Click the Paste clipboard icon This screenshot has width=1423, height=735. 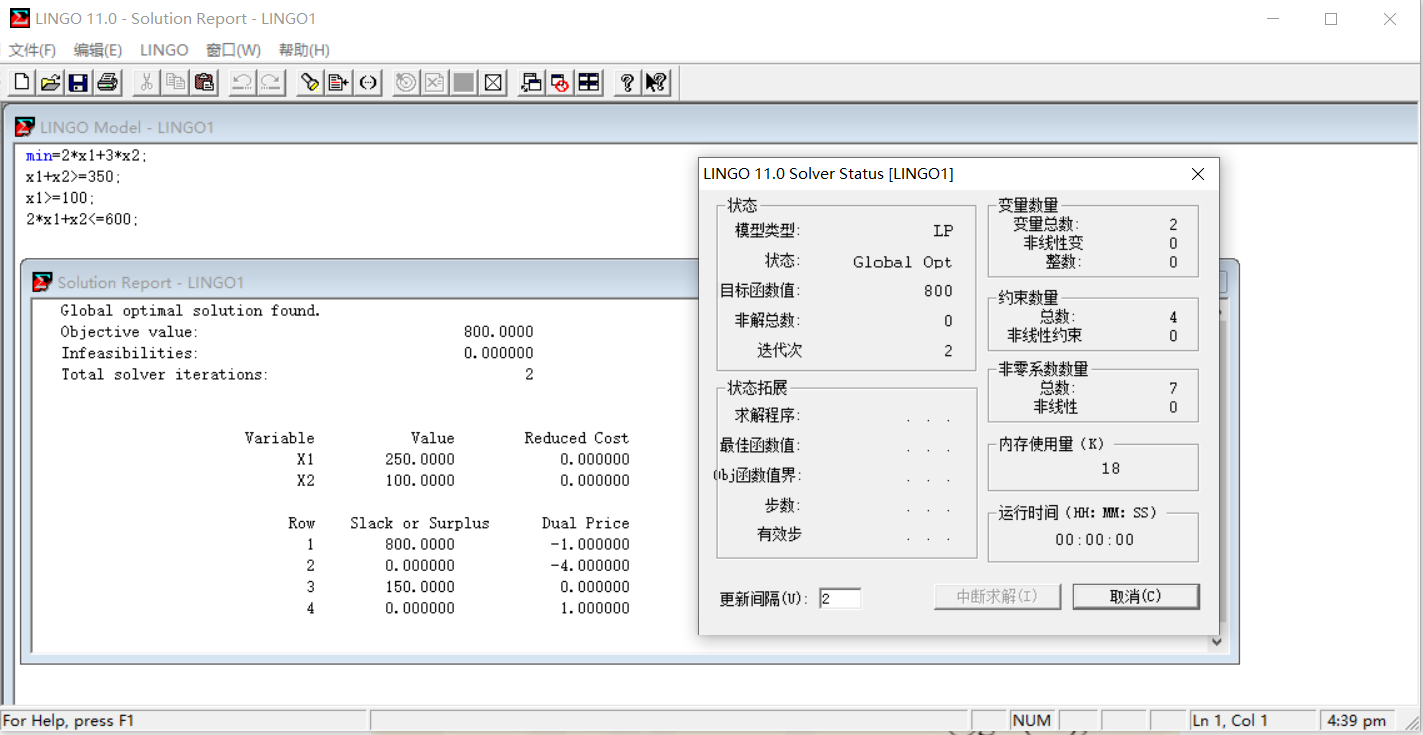(x=204, y=83)
